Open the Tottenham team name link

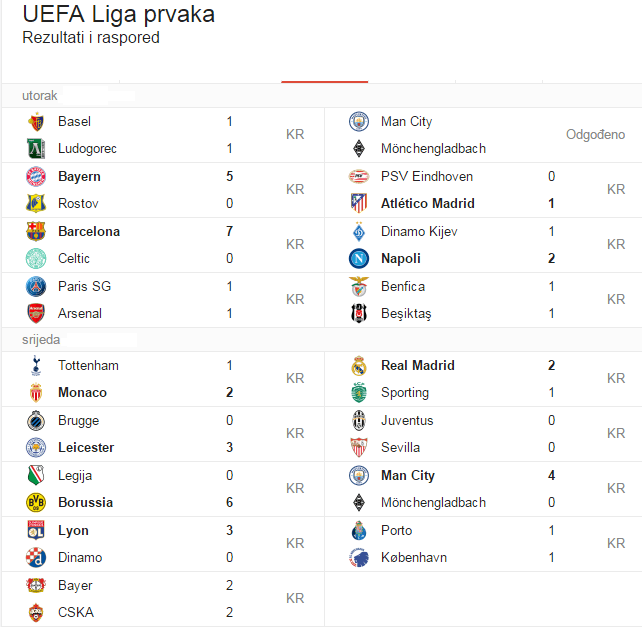pyautogui.click(x=88, y=365)
